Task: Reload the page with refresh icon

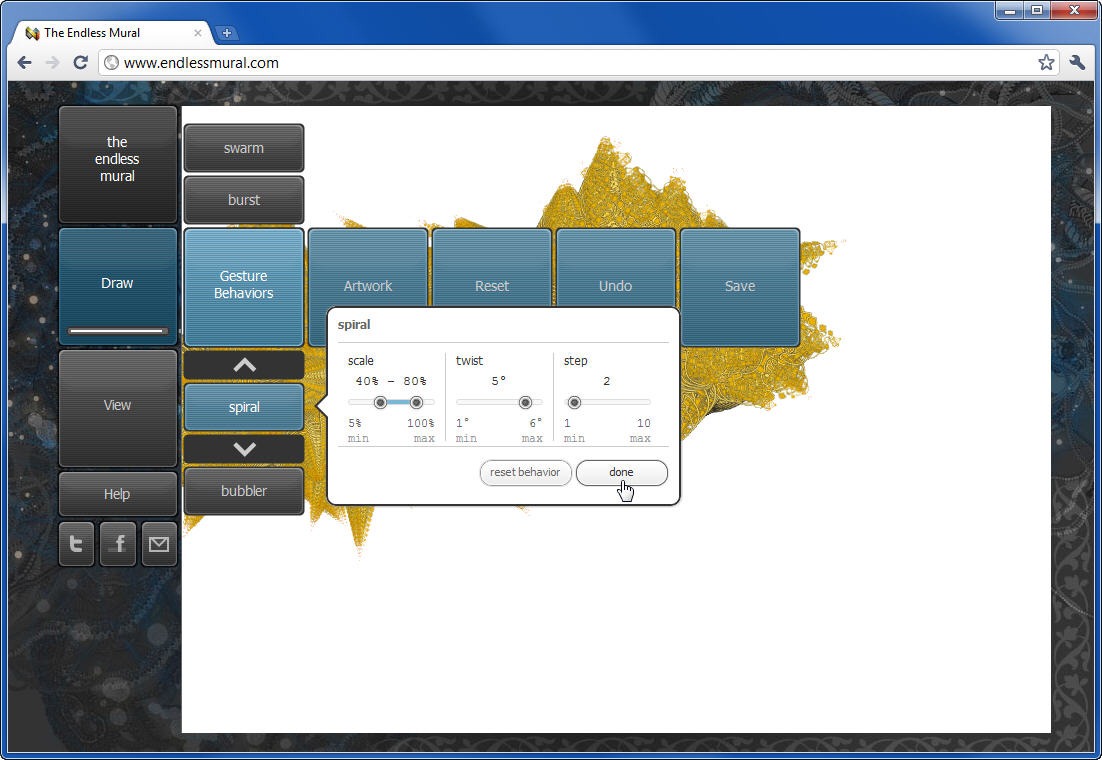Action: click(81, 62)
